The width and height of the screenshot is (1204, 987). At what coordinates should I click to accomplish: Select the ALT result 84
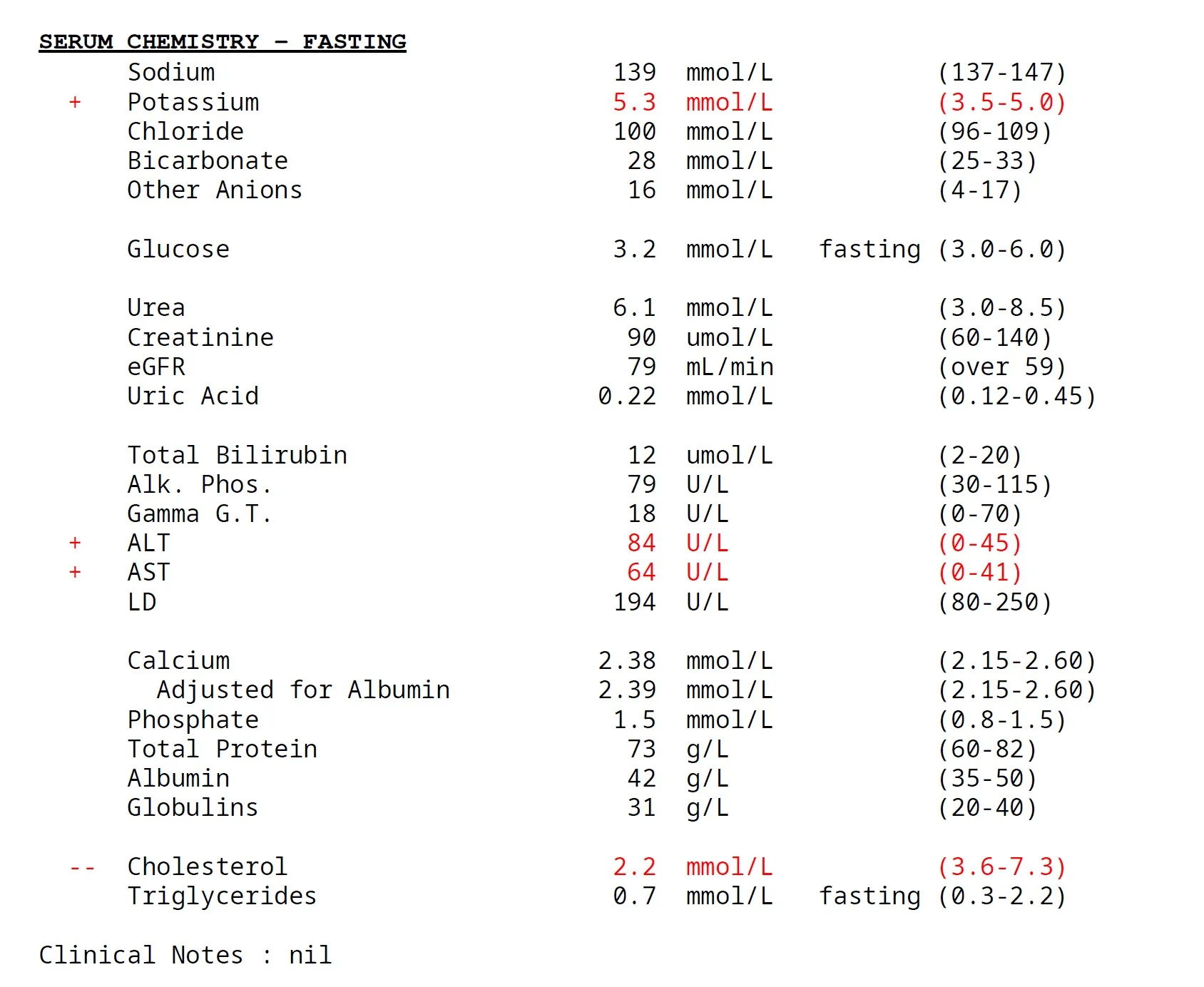click(x=641, y=543)
